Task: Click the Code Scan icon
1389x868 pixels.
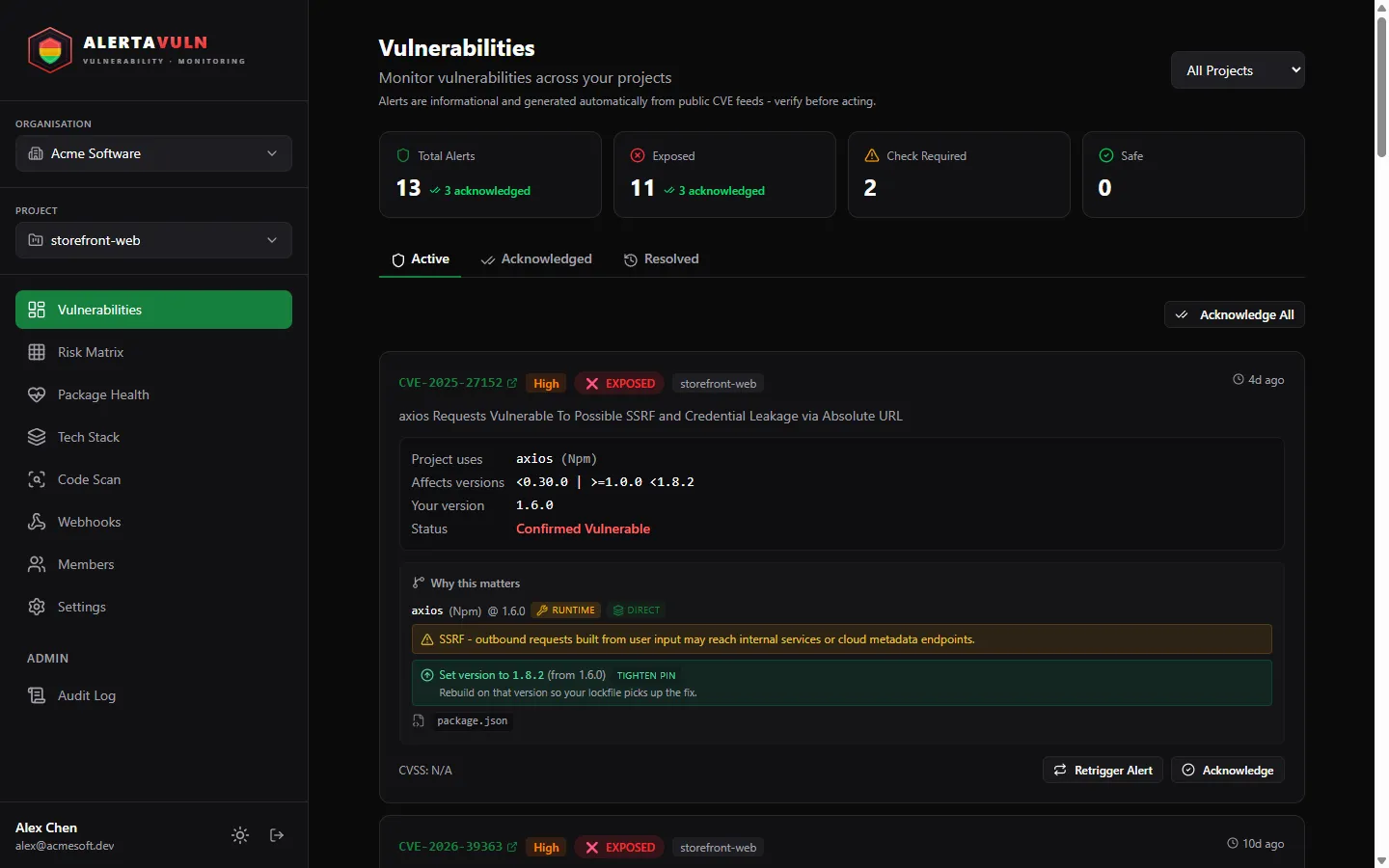Action: pyautogui.click(x=37, y=479)
